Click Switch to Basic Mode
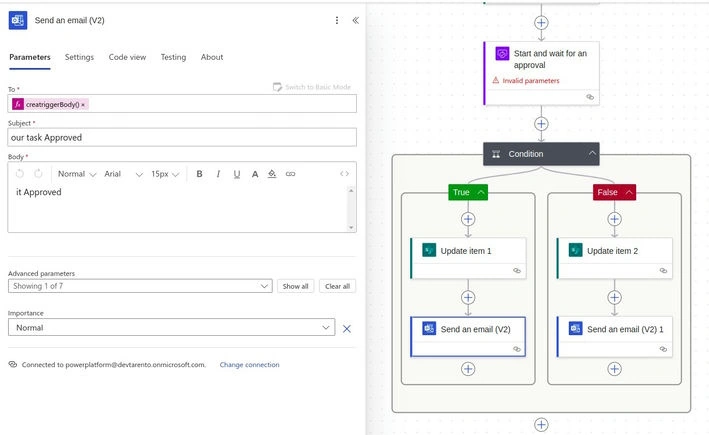Image resolution: width=709 pixels, height=435 pixels. tap(312, 87)
